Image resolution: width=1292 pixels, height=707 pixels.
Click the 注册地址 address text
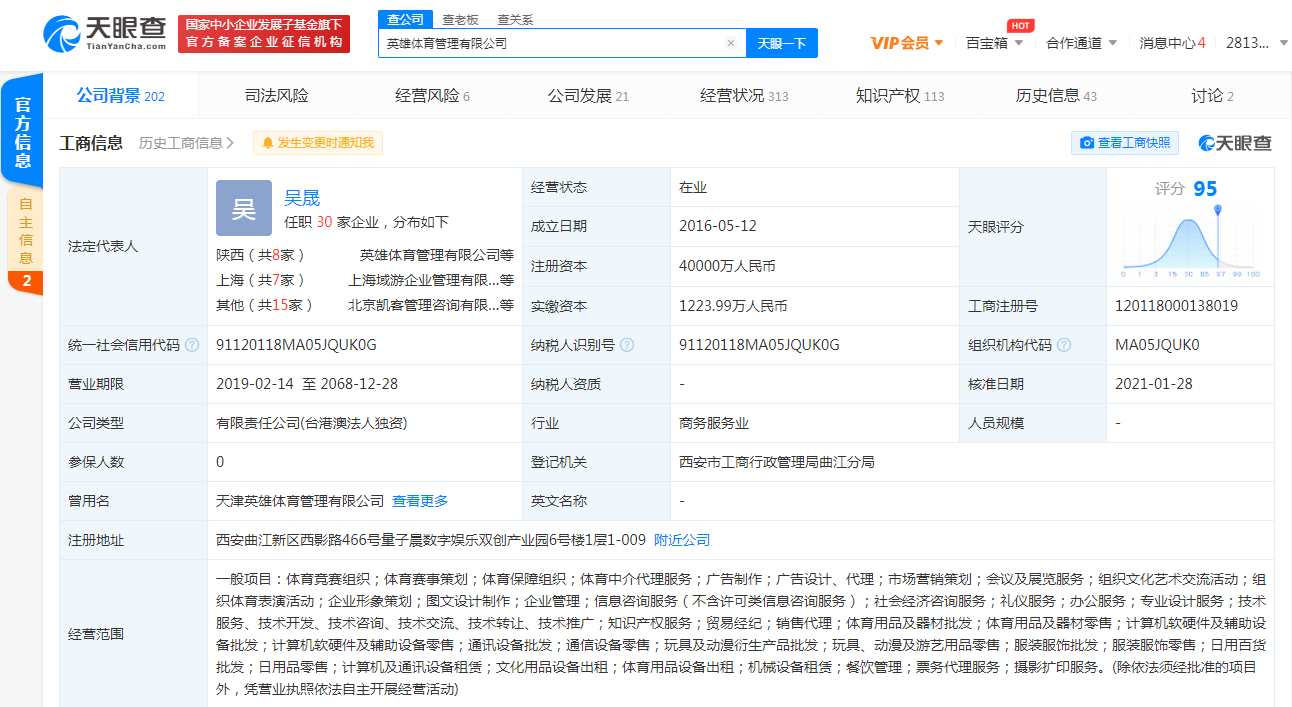pos(431,540)
